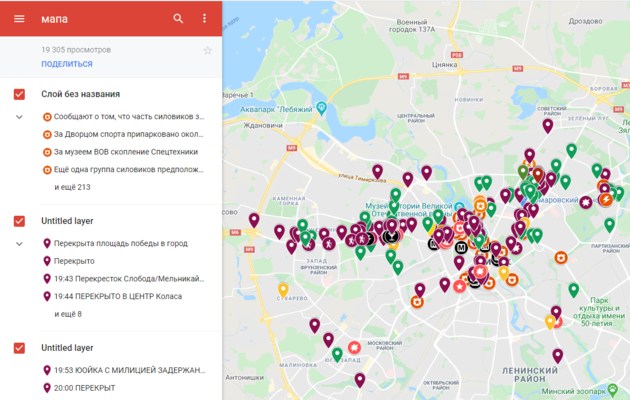Viewport: 630px width, 400px height.
Task: Star this map with the favorite icon
Action: (208, 49)
